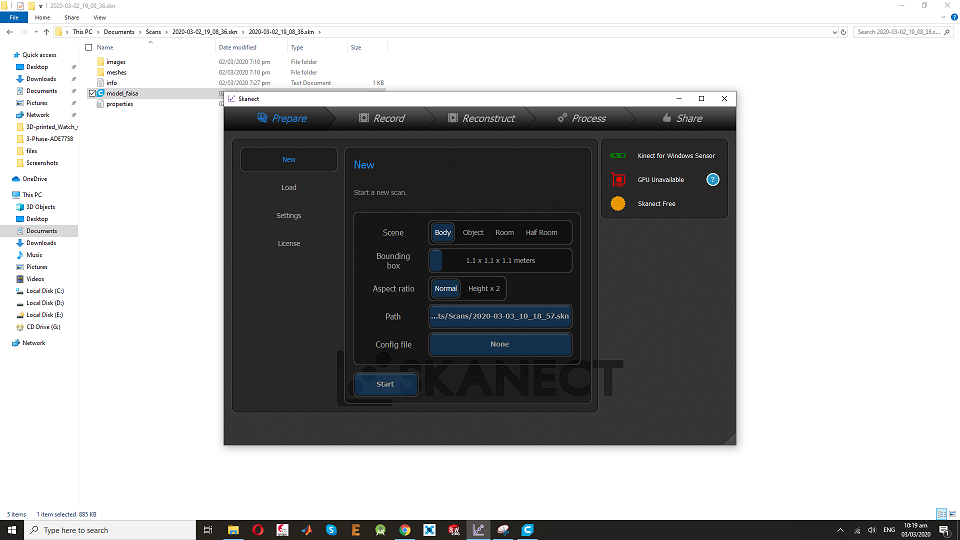
Task: Open Task View on the taskbar
Action: 208,530
